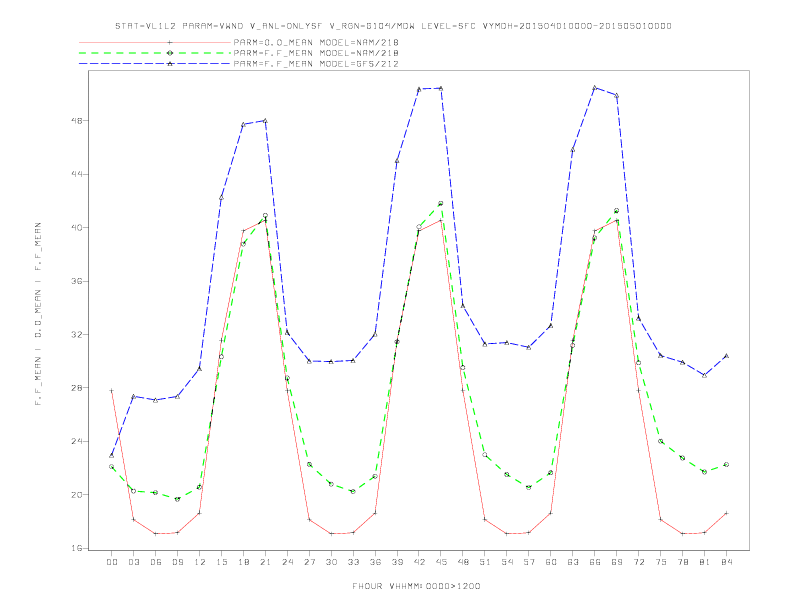Click y-axis tick label 36
792x612 pixels.
pos(79,281)
